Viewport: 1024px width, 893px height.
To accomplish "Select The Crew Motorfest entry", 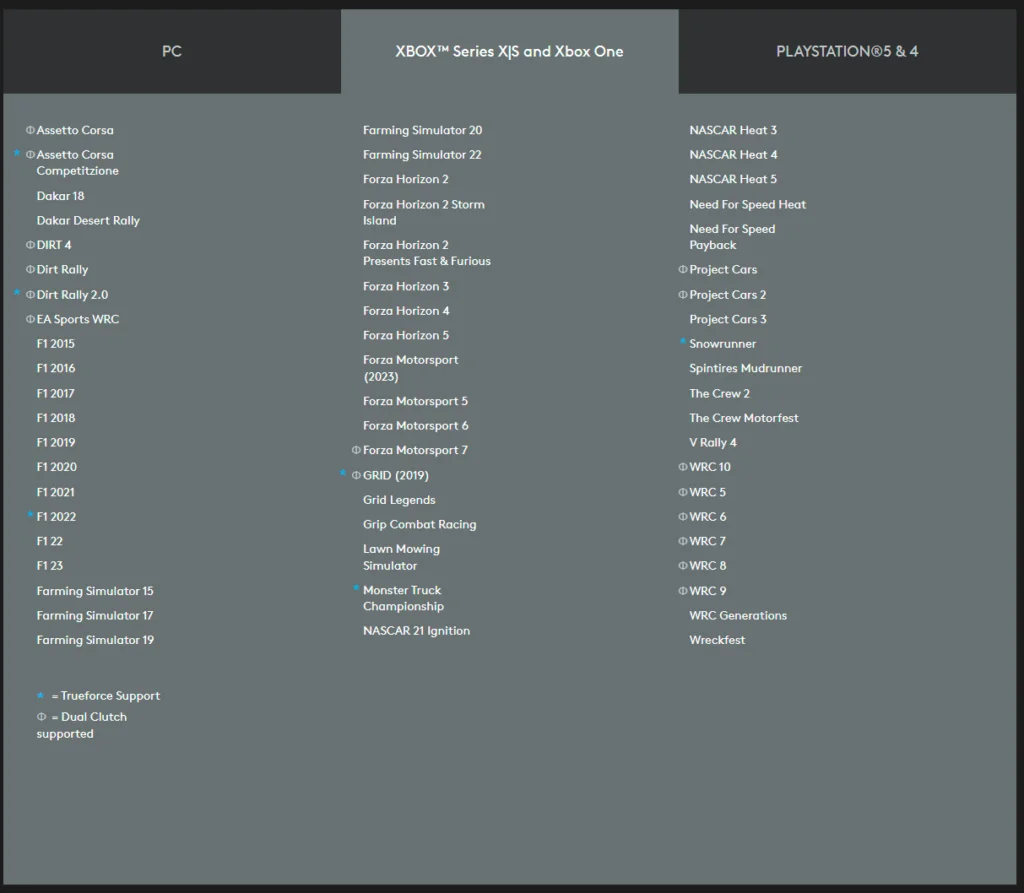I will 744,418.
